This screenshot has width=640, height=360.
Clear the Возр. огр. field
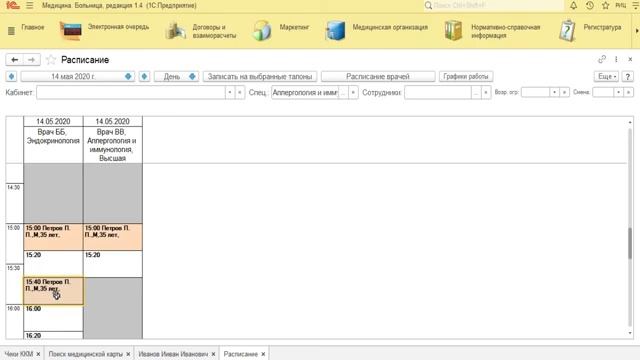[564, 93]
